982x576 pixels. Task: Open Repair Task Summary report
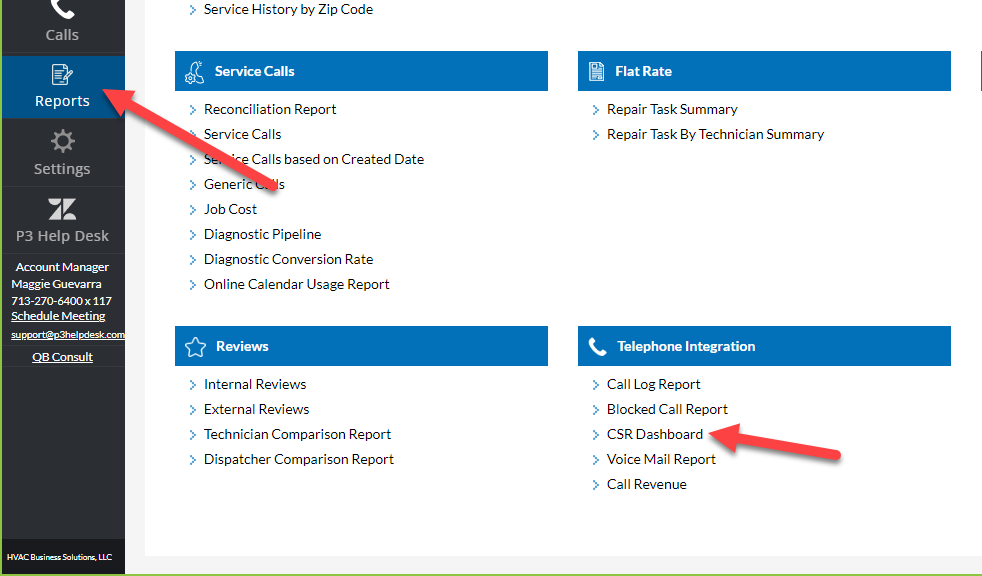pyautogui.click(x=672, y=110)
